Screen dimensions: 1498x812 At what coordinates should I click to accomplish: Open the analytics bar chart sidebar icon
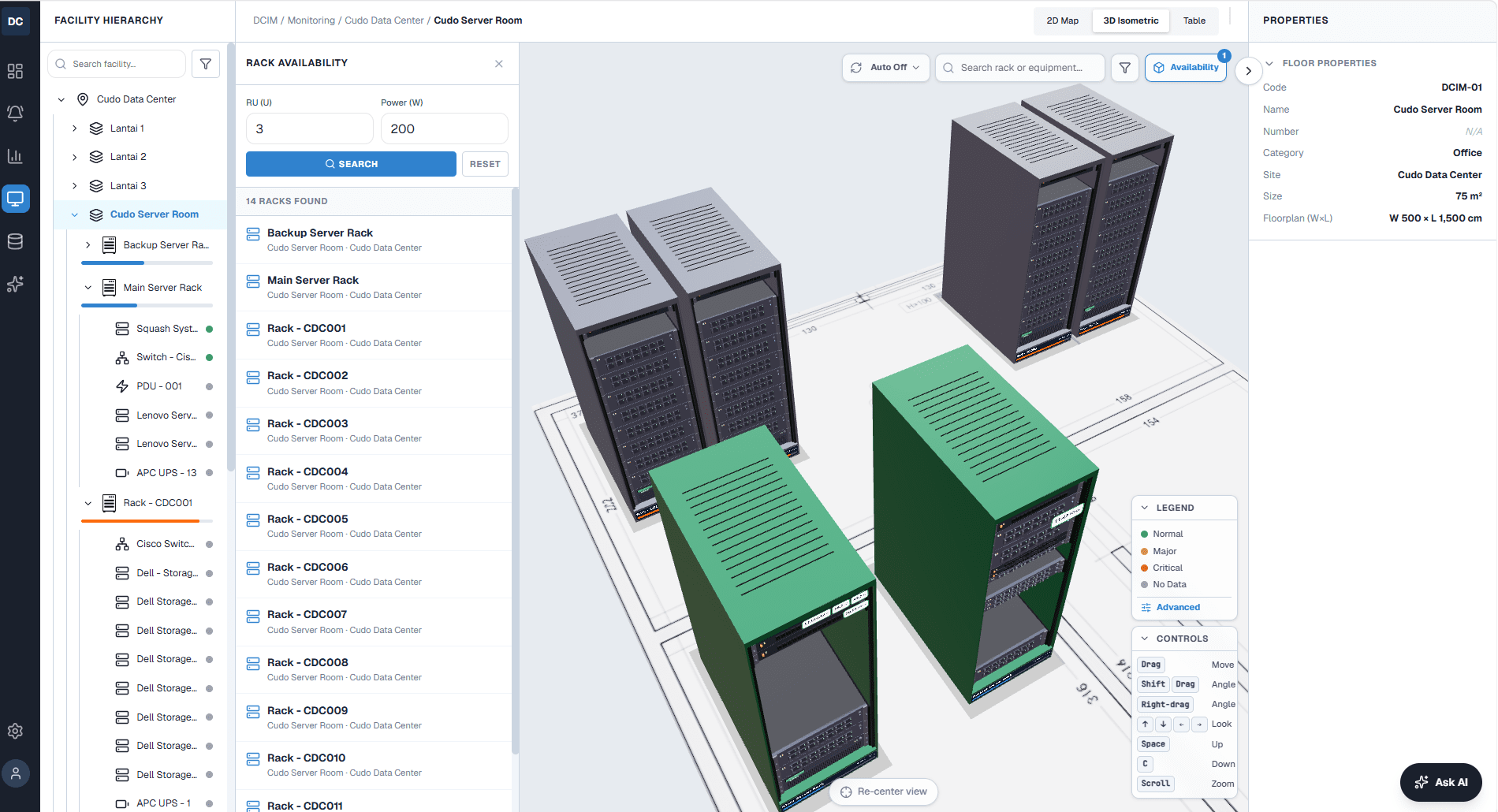tap(15, 156)
